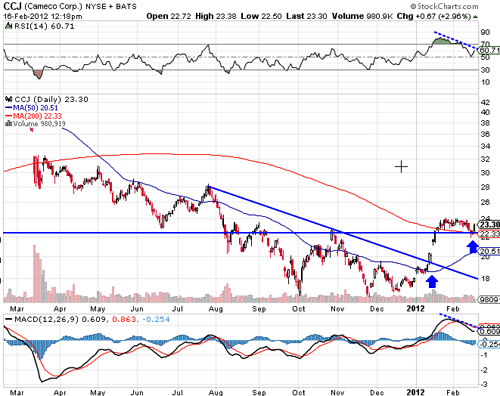Select the MA(200) 22.33 legend entry
This screenshot has height=396, width=500.
click(33, 116)
